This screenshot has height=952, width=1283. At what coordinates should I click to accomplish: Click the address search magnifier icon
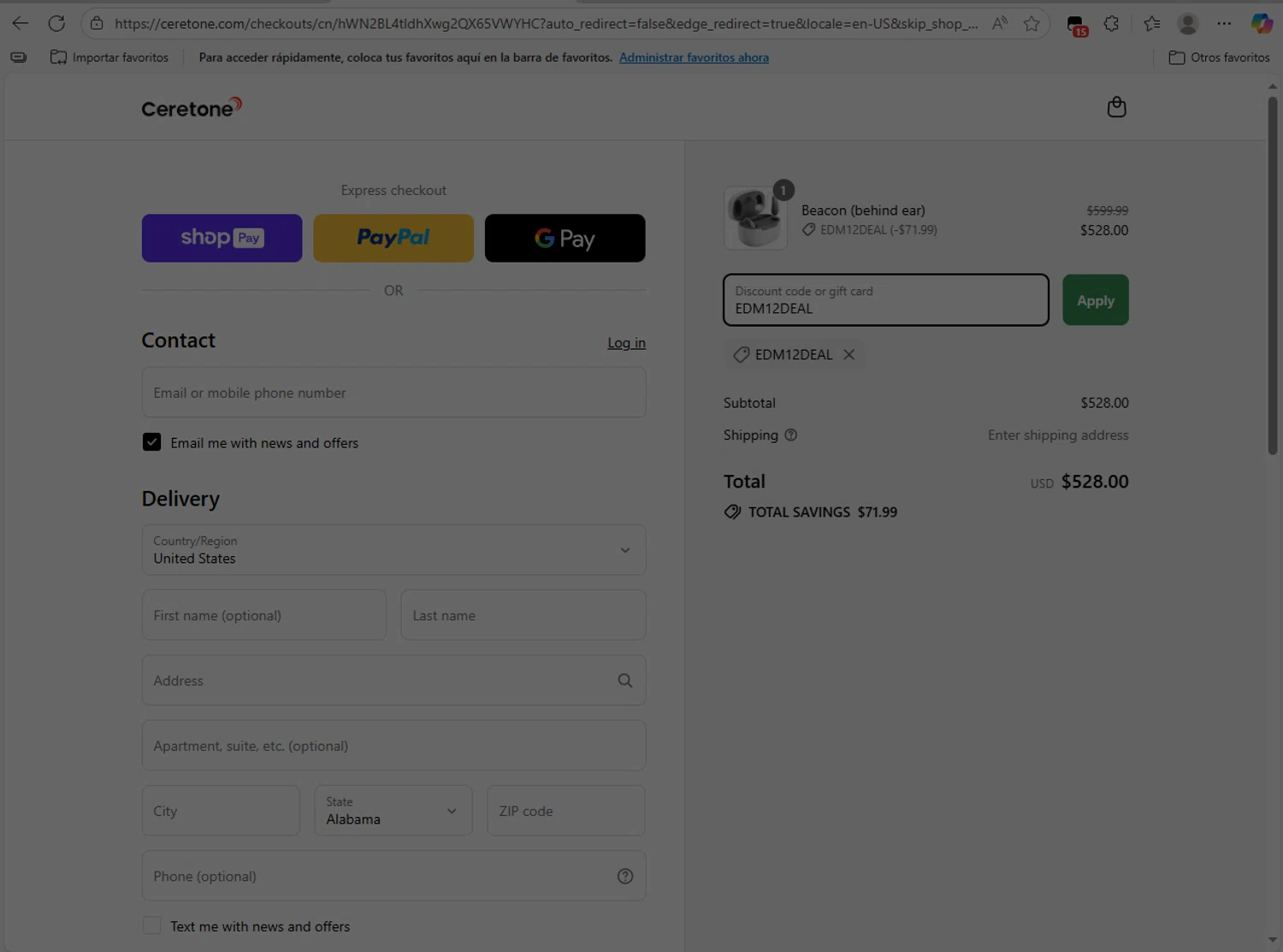point(625,681)
